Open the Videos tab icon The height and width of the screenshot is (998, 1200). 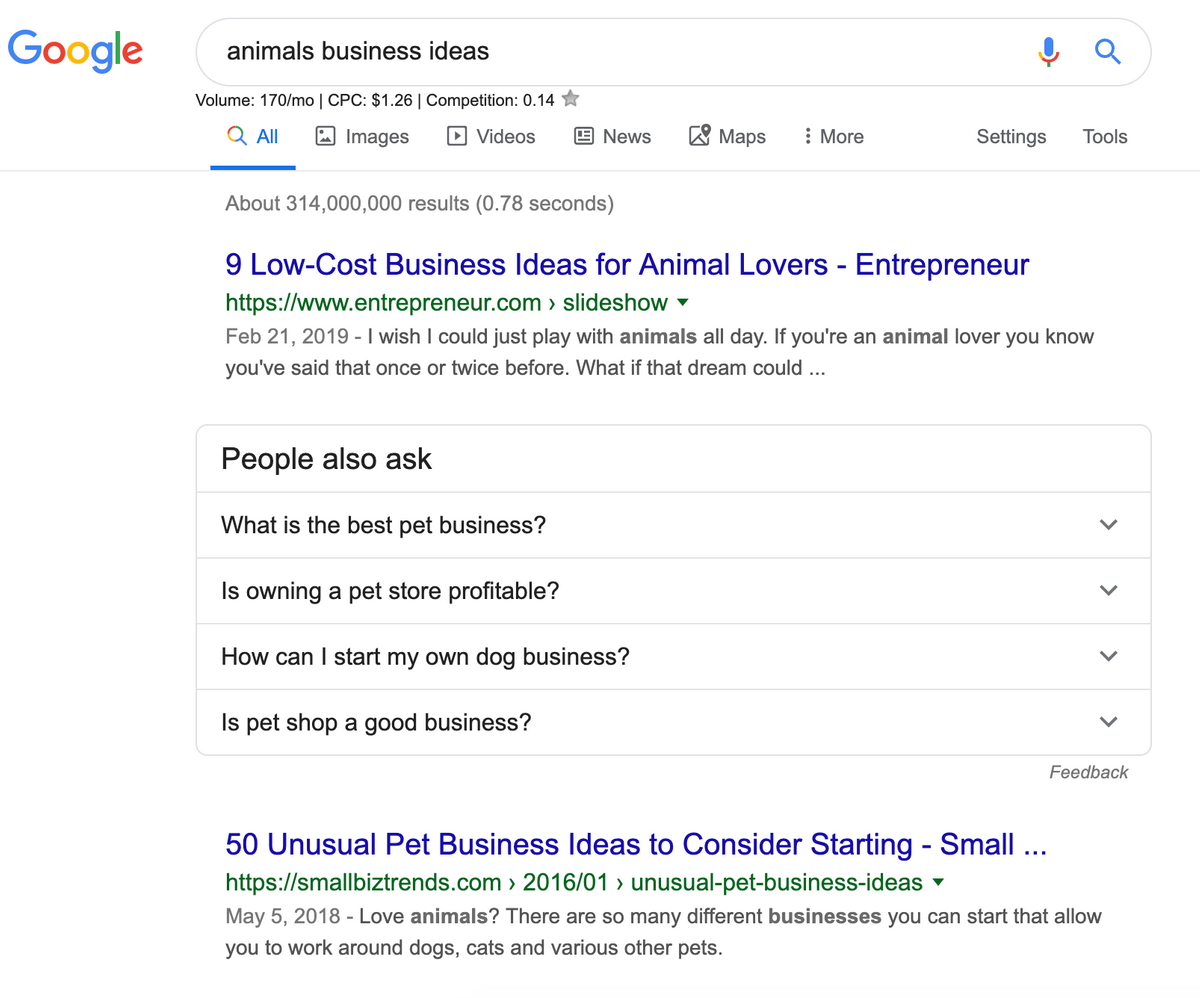457,136
